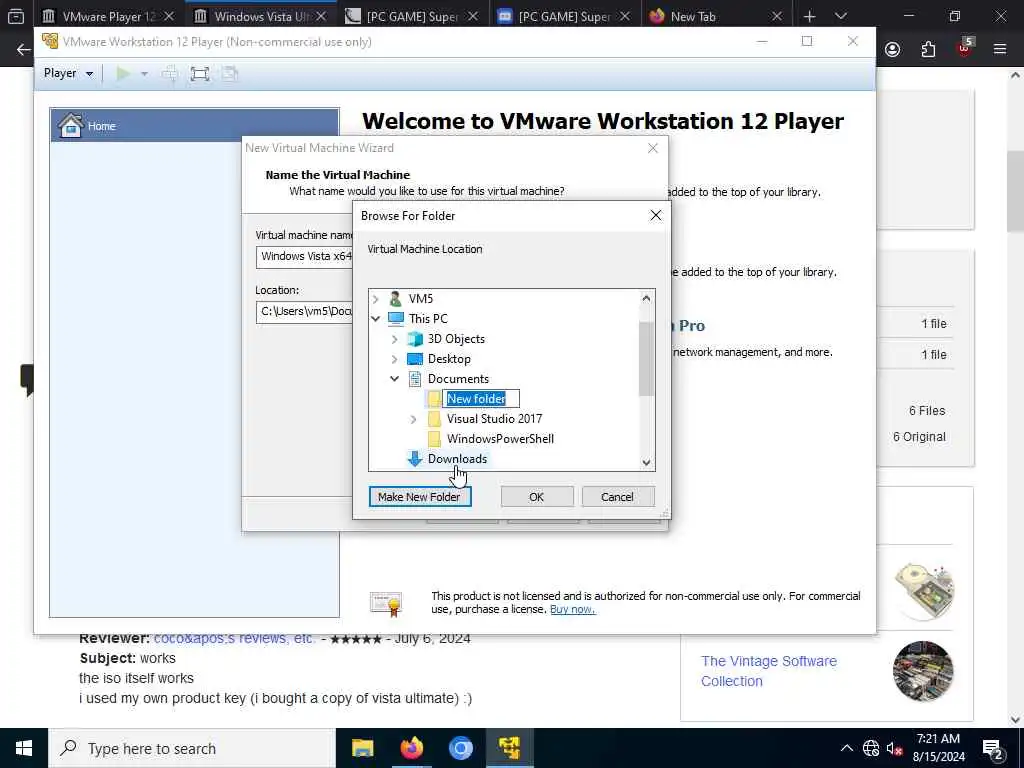1024x768 pixels.
Task: Open the list all tabs dropdown
Action: point(841,16)
